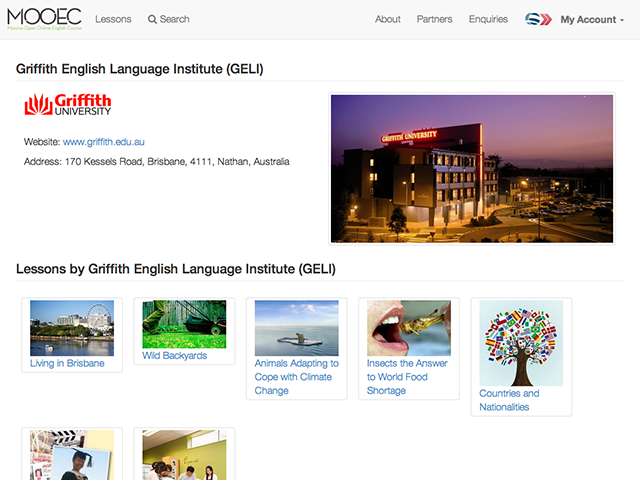Screen dimensions: 640x480
Task: Open the Enquiries page
Action: (488, 19)
